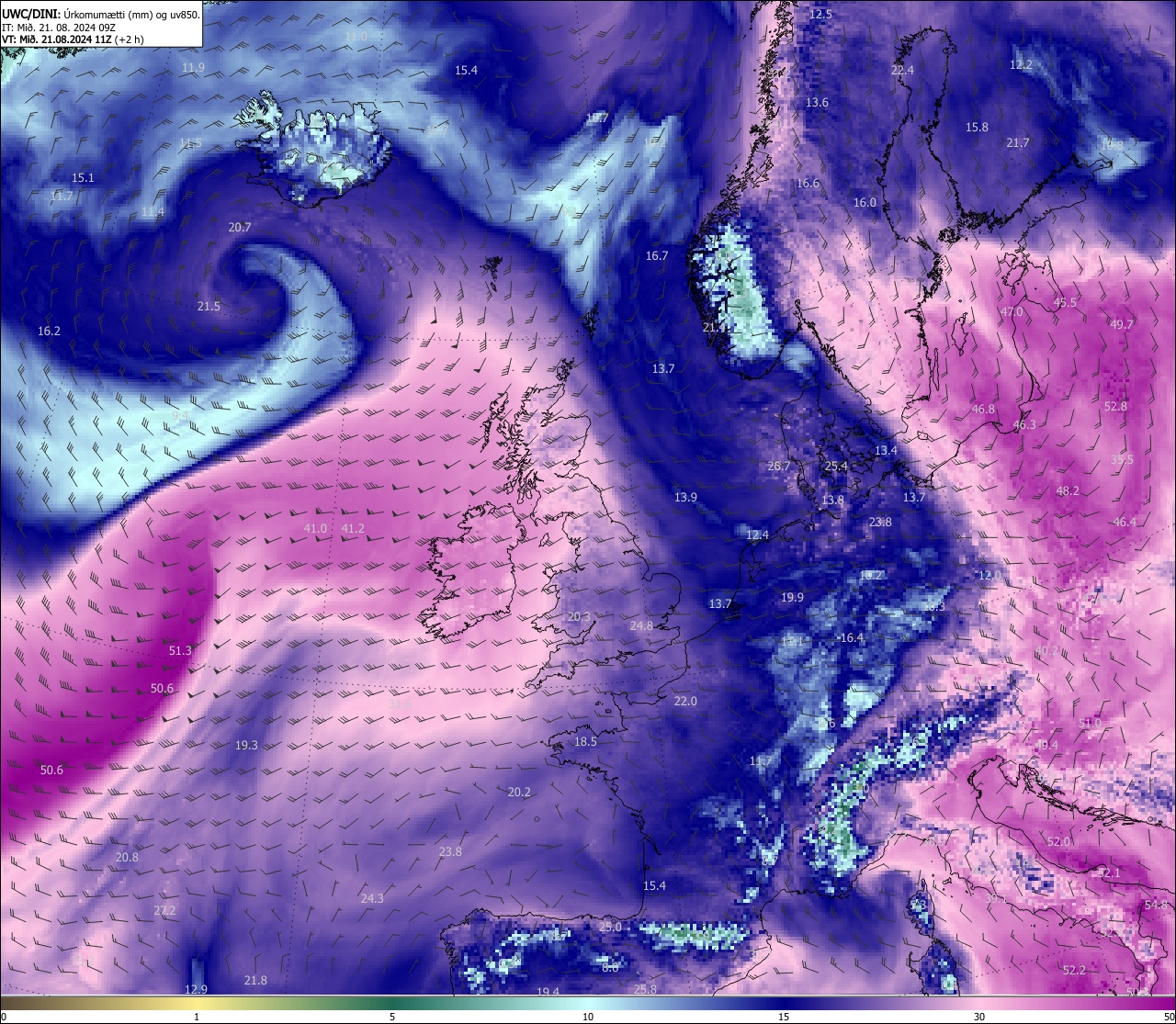Click the map value '19.3'
This screenshot has height=1024, width=1176.
246,746
